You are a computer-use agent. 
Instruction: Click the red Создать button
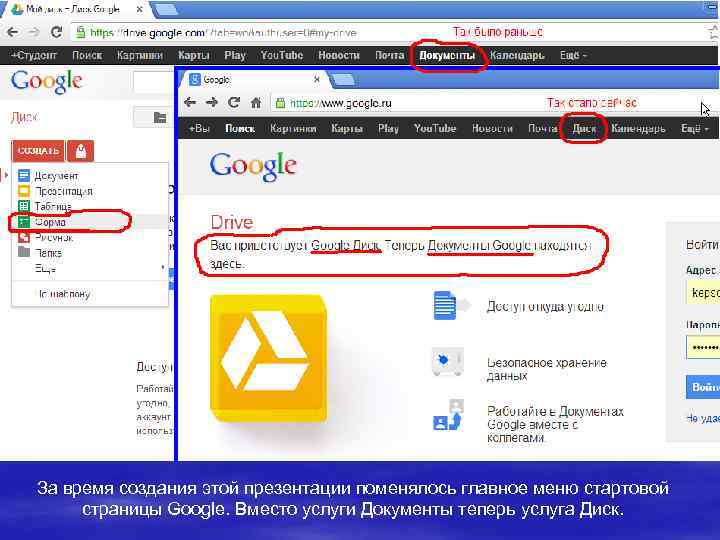(38, 151)
